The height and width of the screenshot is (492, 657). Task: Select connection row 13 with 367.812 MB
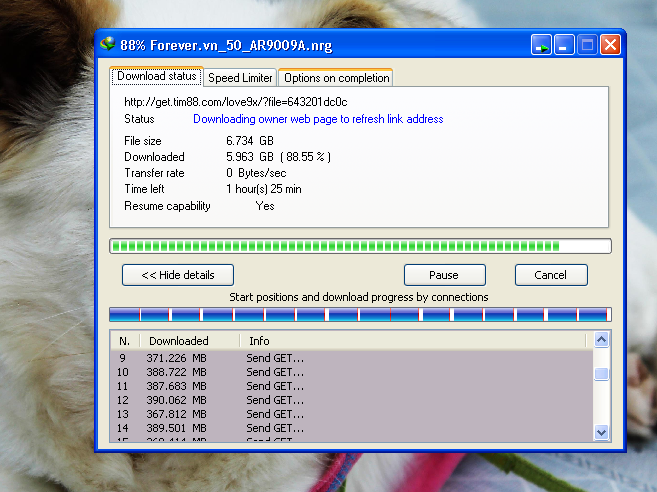[352, 414]
